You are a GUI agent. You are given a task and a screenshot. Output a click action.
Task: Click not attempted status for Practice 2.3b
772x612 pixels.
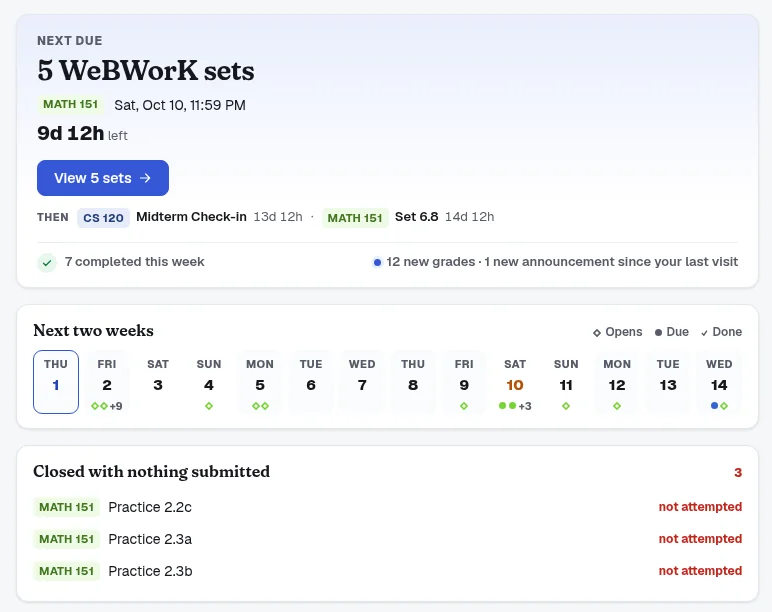pyautogui.click(x=700, y=571)
